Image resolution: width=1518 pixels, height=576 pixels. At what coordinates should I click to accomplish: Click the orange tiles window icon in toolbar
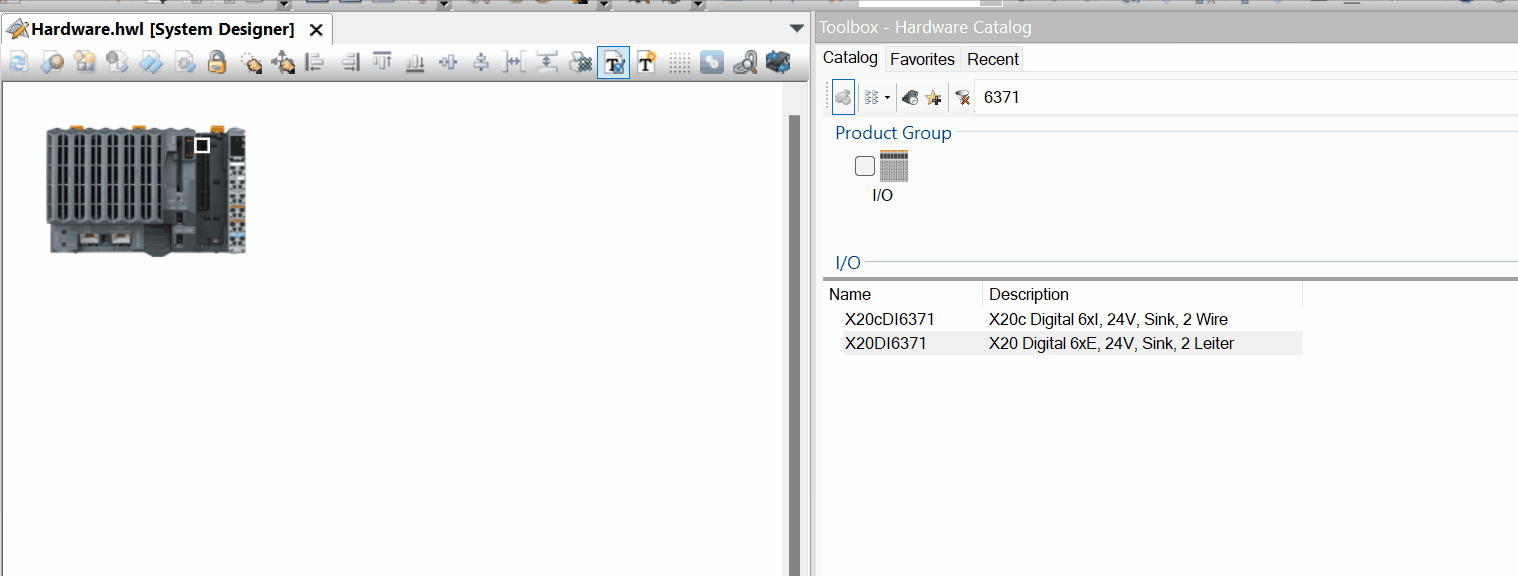click(85, 63)
